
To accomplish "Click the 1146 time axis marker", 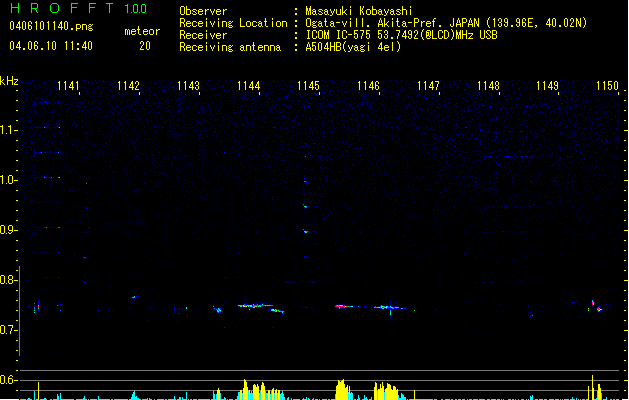I will pos(368,86).
